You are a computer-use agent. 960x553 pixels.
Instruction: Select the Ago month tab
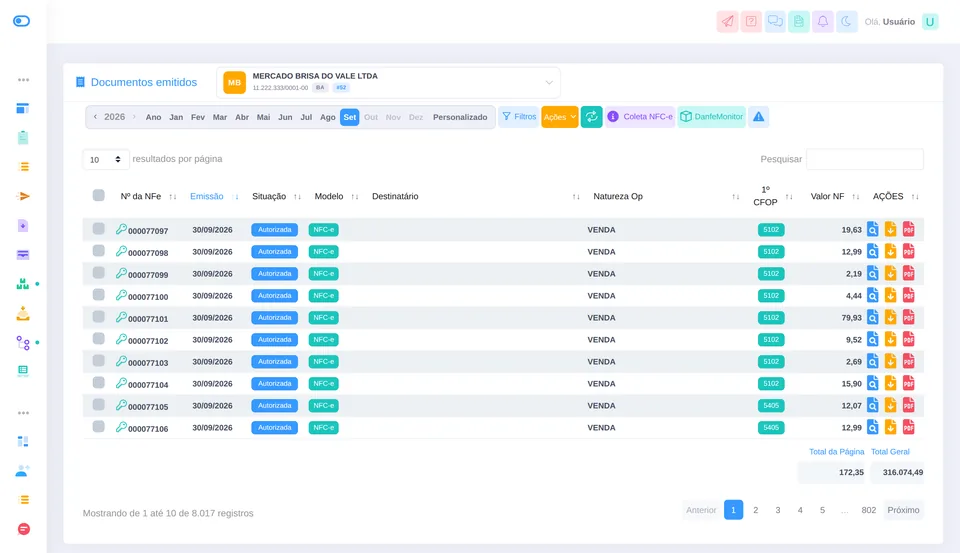point(328,117)
